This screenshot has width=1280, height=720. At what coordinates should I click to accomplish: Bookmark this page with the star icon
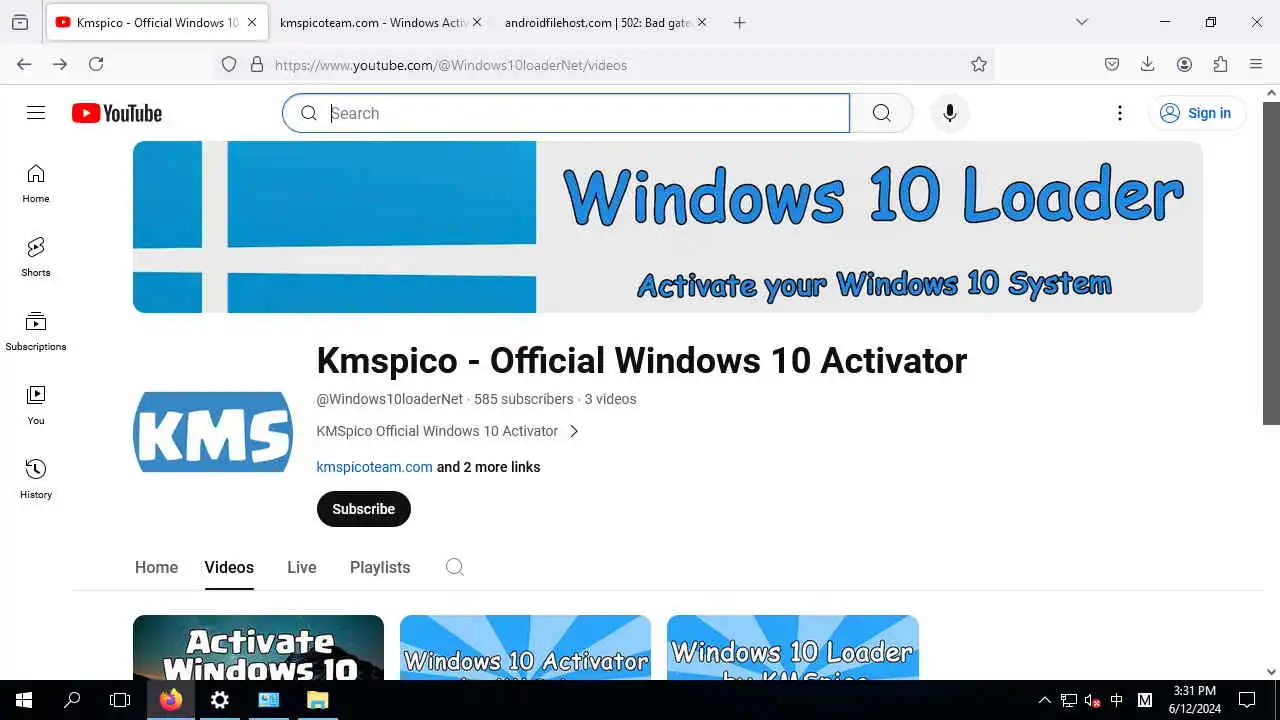tap(979, 64)
